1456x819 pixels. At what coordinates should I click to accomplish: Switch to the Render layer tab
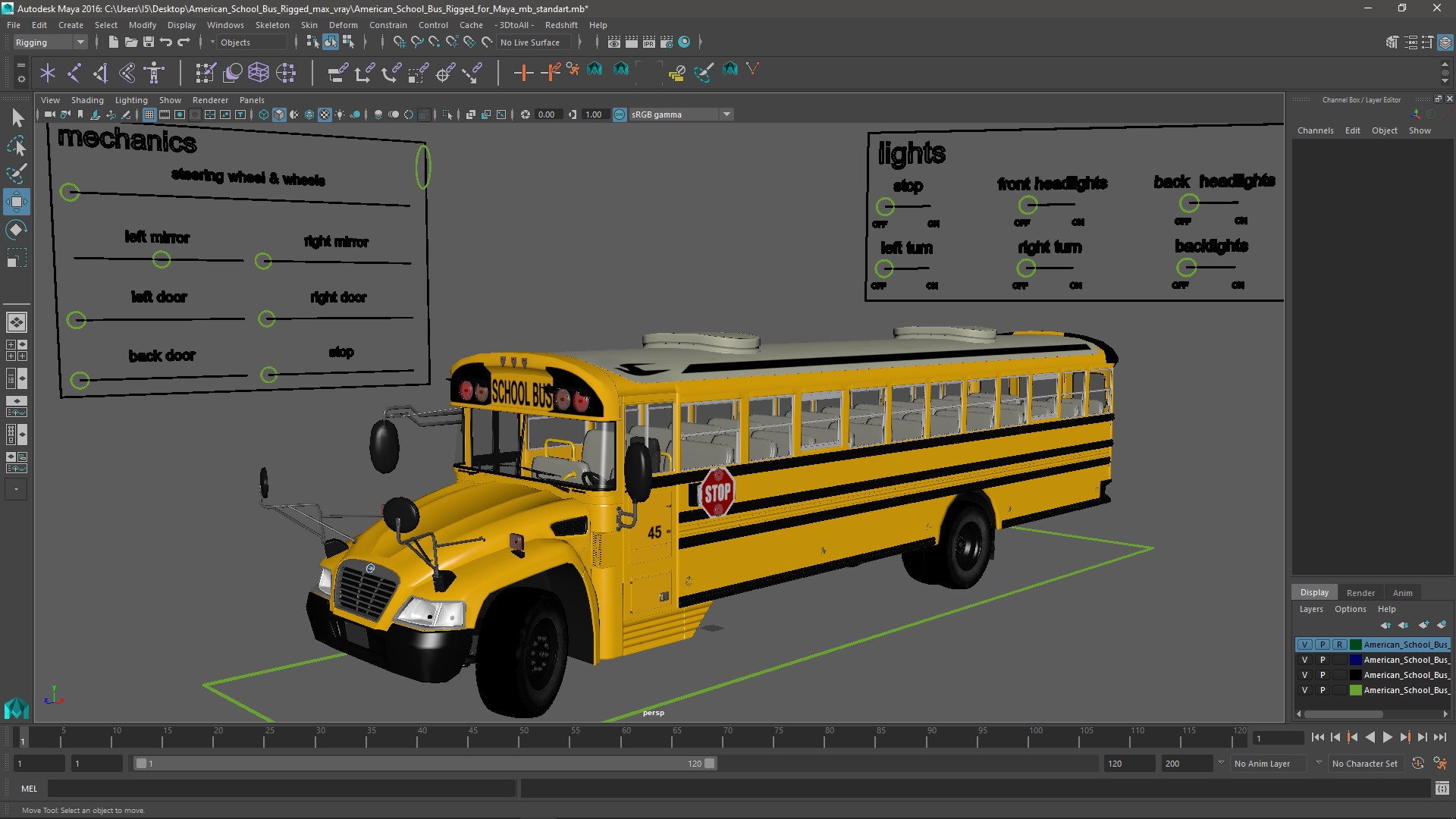(x=1360, y=593)
